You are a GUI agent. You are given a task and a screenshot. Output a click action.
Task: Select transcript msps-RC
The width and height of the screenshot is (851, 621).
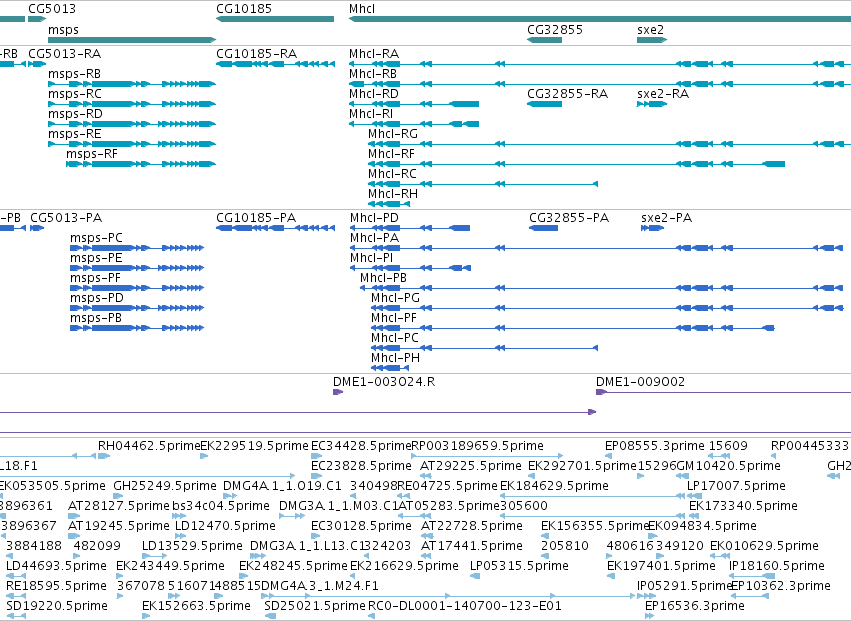[75, 94]
